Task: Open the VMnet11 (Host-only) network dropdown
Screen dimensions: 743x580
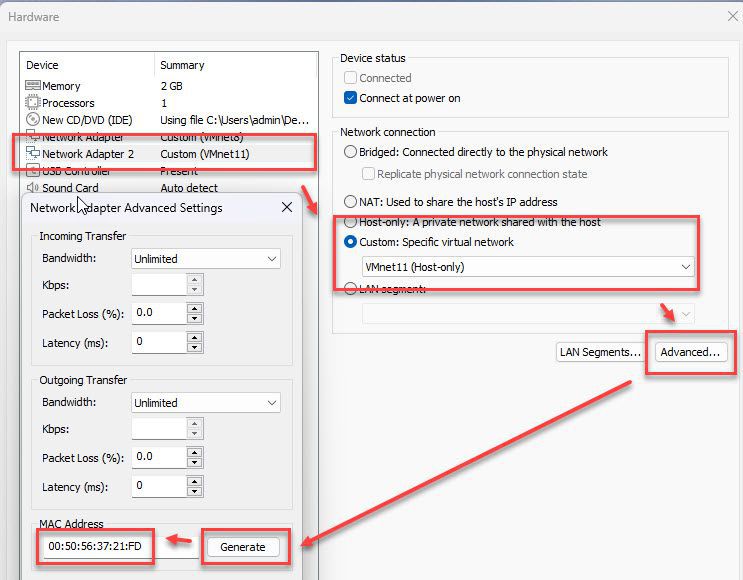Action: coord(528,267)
